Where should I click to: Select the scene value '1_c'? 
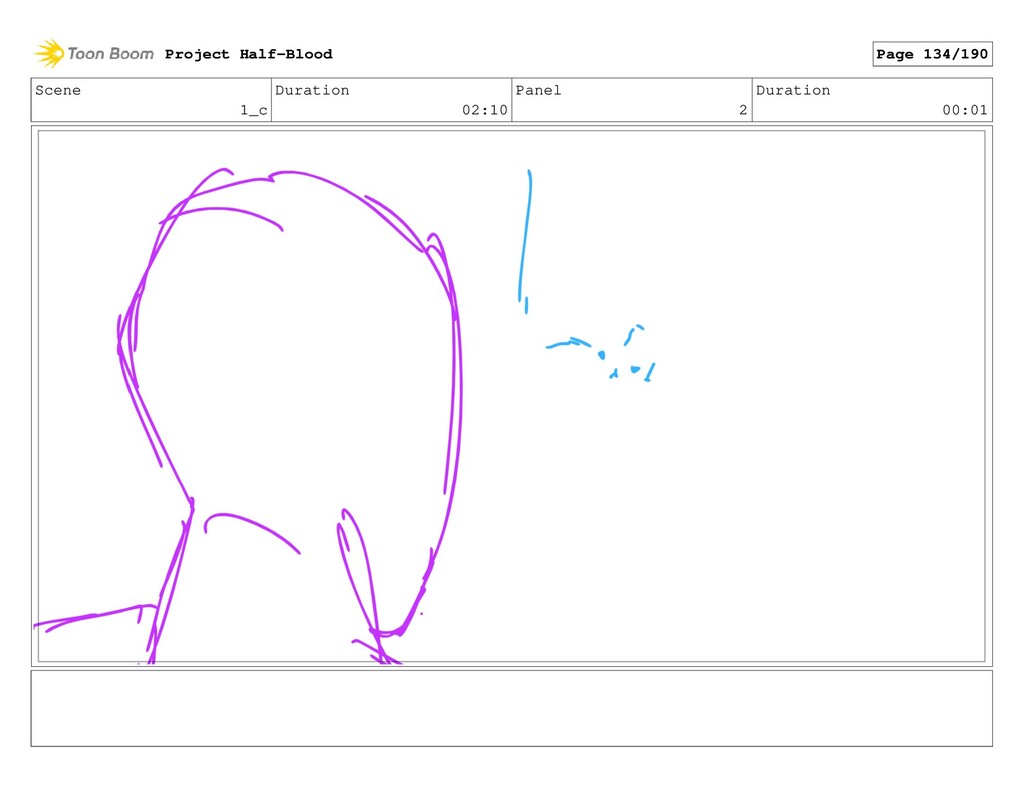click(x=253, y=110)
